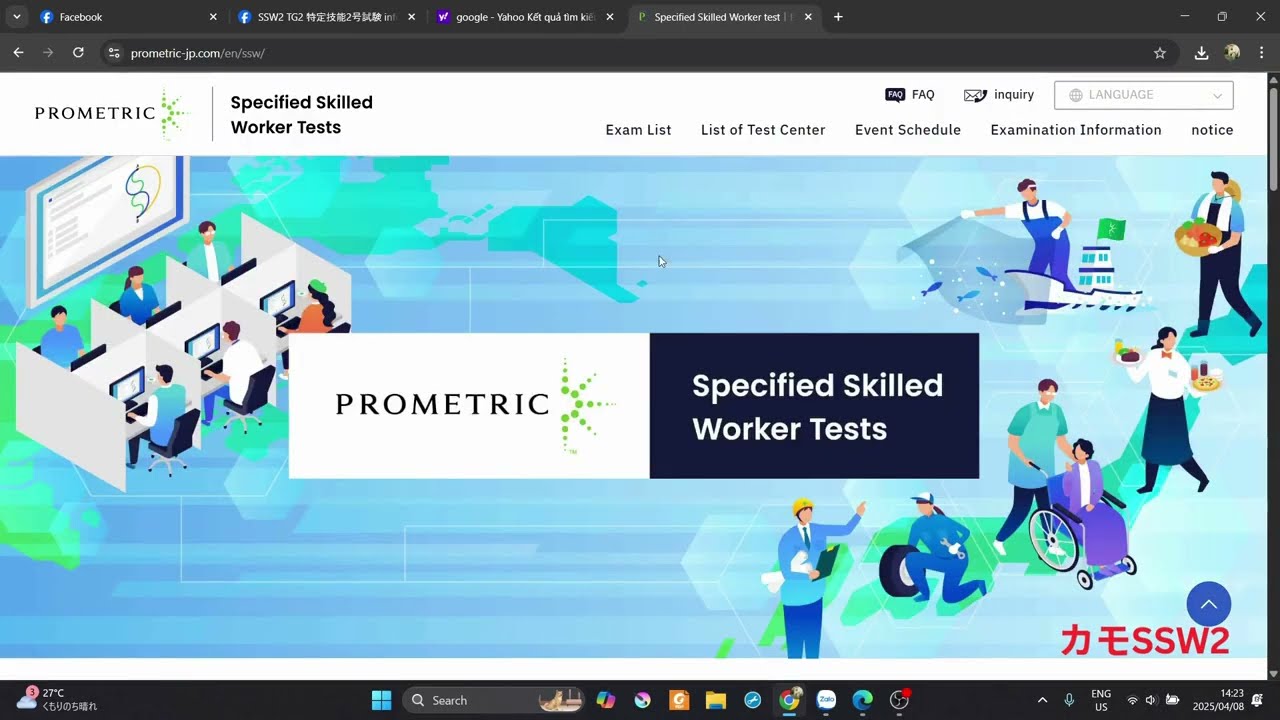Expand the LANGUAGE dropdown

pos(1144,95)
